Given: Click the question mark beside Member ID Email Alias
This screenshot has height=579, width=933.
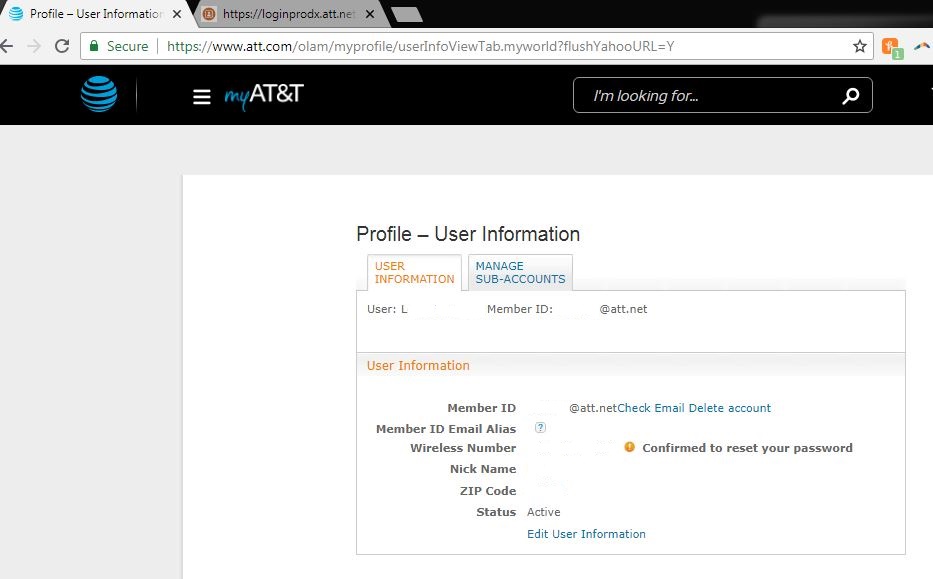Looking at the screenshot, I should click(x=540, y=427).
